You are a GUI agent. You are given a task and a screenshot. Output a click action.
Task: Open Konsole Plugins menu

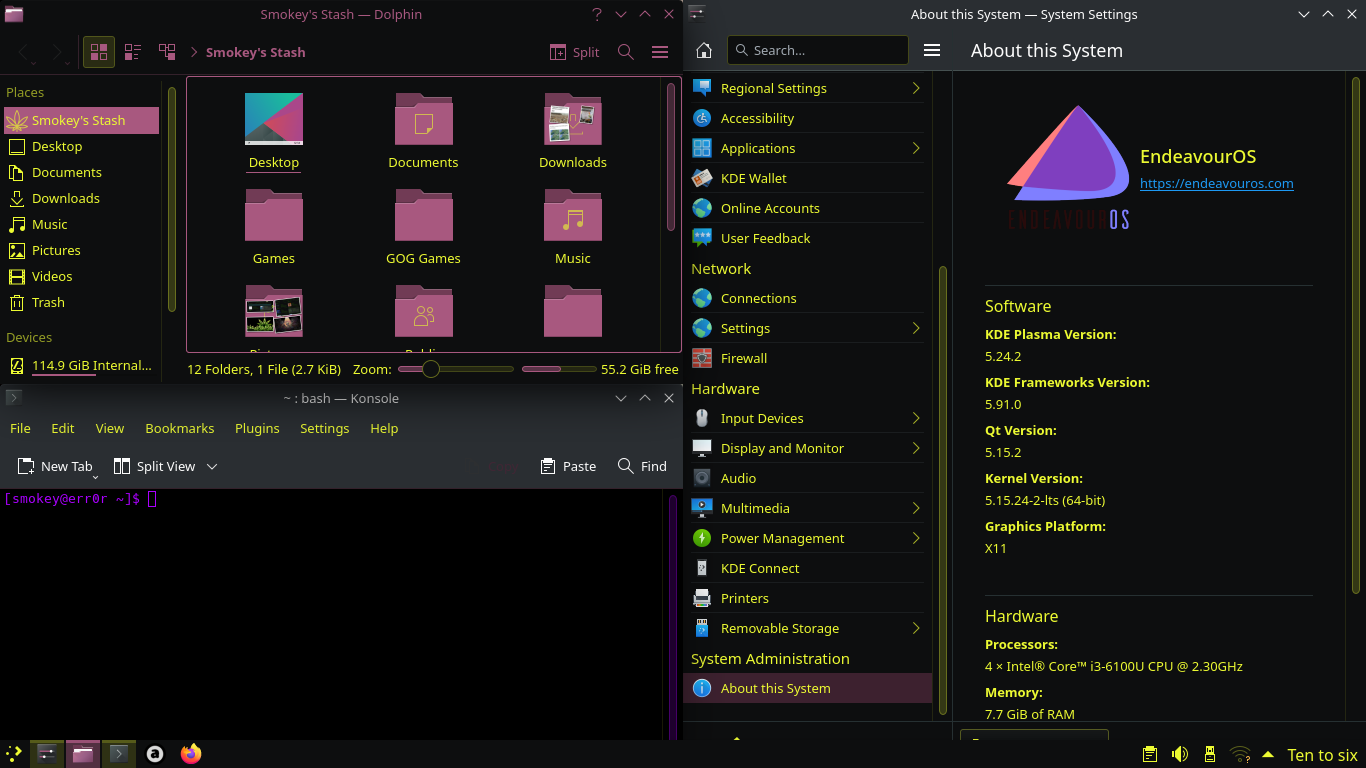click(x=257, y=428)
